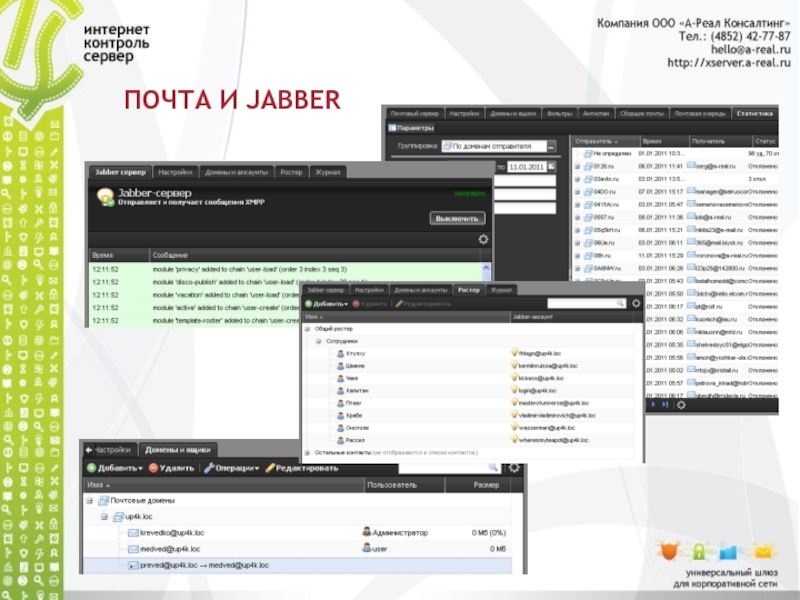
Task: Open gear settings icon in Jabber server log panel
Action: pyautogui.click(x=483, y=239)
